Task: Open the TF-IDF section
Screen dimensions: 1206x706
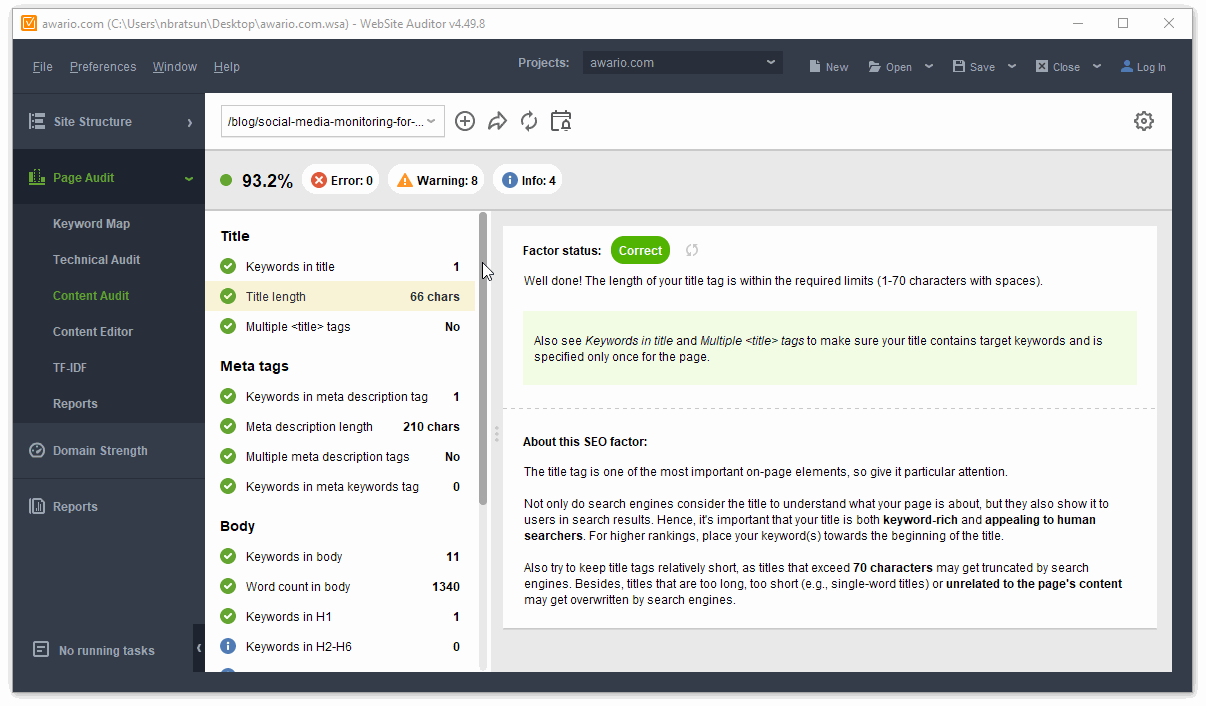Action: point(70,368)
